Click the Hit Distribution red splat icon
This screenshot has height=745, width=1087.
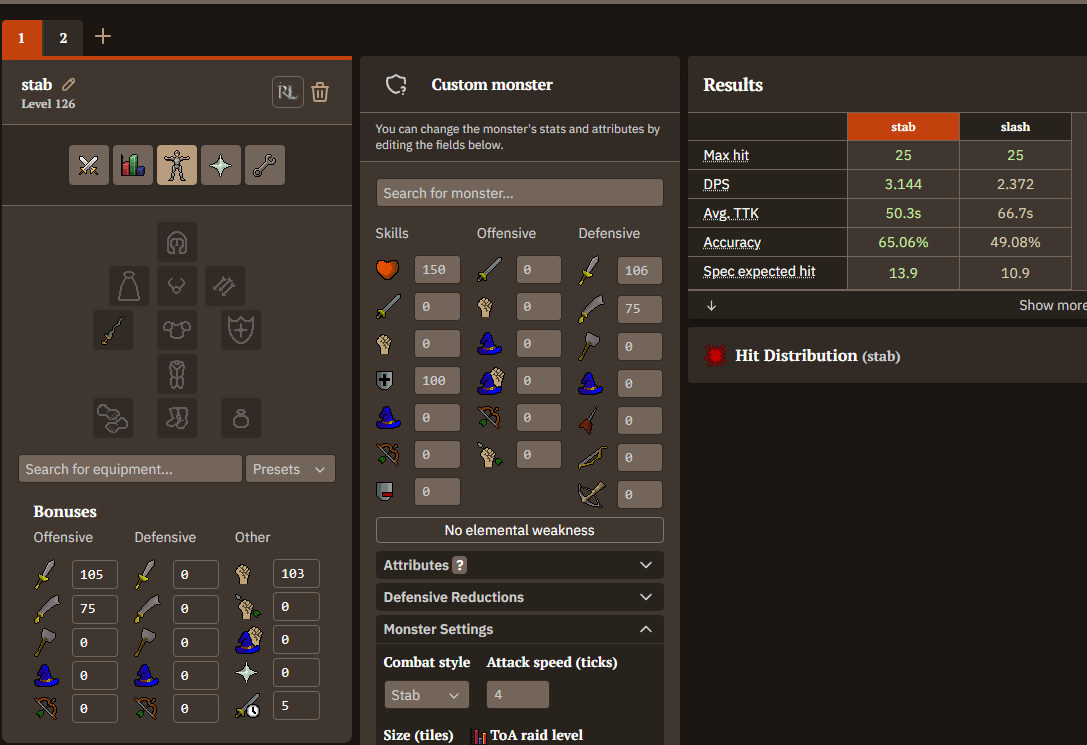(715, 356)
